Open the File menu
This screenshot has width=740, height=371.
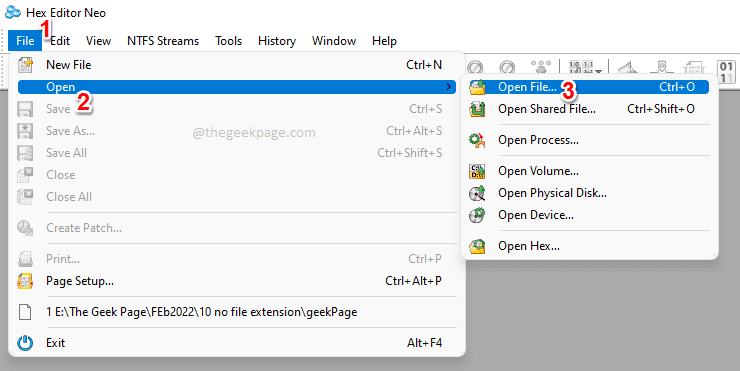[25, 41]
